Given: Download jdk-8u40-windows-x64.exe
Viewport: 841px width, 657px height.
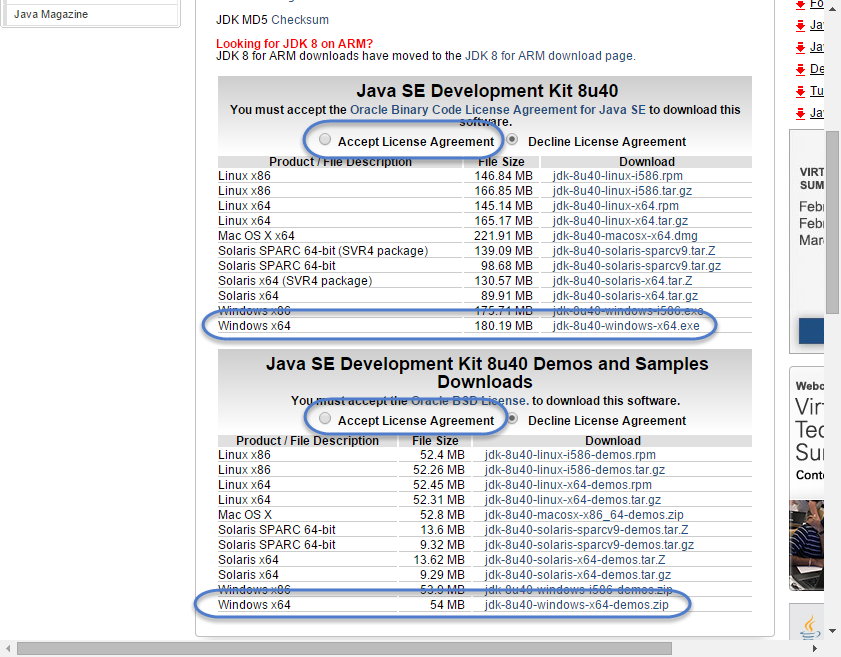Looking at the screenshot, I should (x=626, y=326).
